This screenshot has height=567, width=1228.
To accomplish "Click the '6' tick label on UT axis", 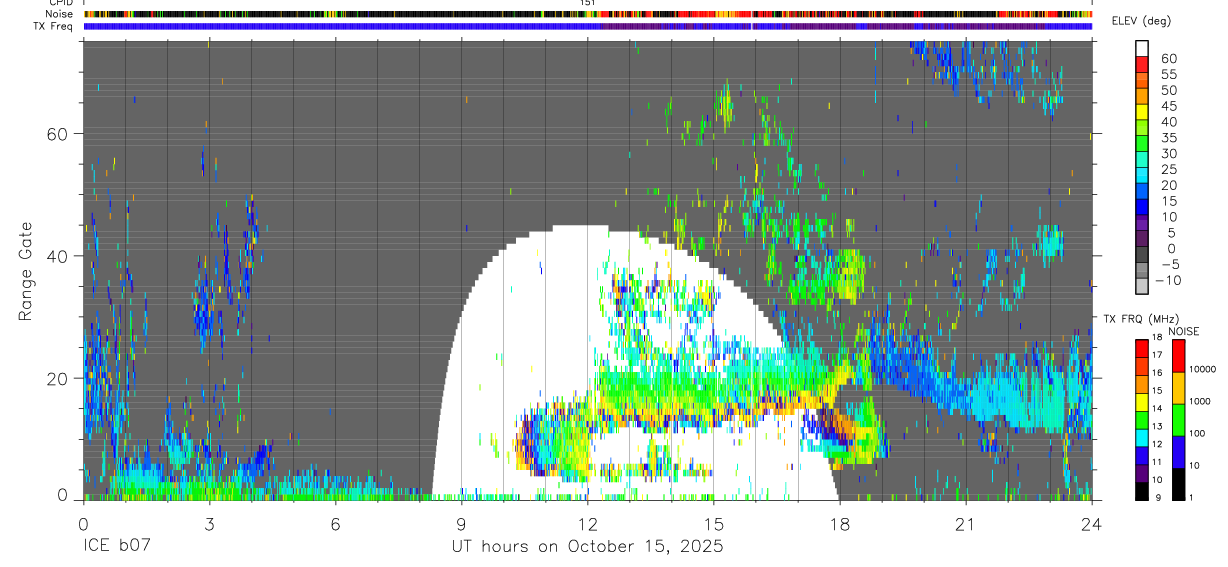I will [x=335, y=523].
